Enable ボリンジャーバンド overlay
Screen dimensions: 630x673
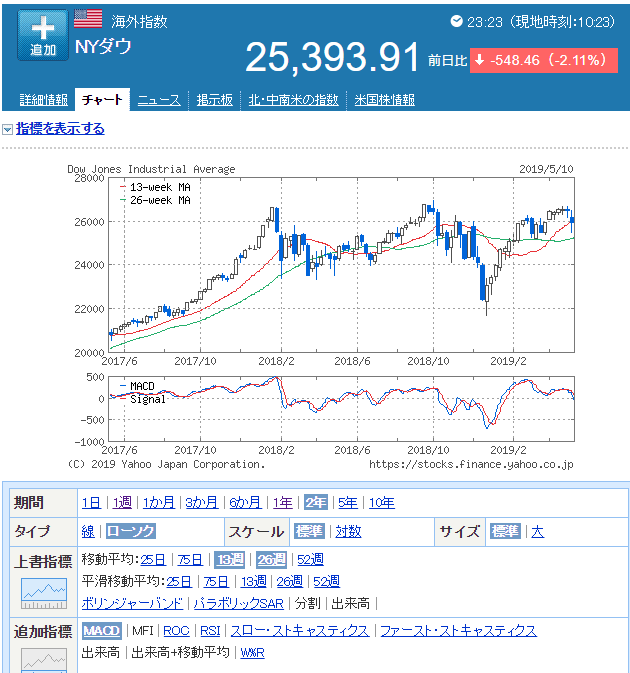132,603
